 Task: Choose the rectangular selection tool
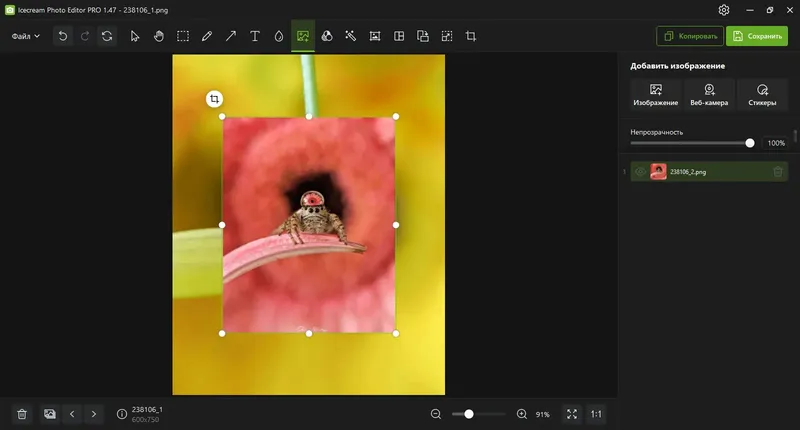coord(183,36)
